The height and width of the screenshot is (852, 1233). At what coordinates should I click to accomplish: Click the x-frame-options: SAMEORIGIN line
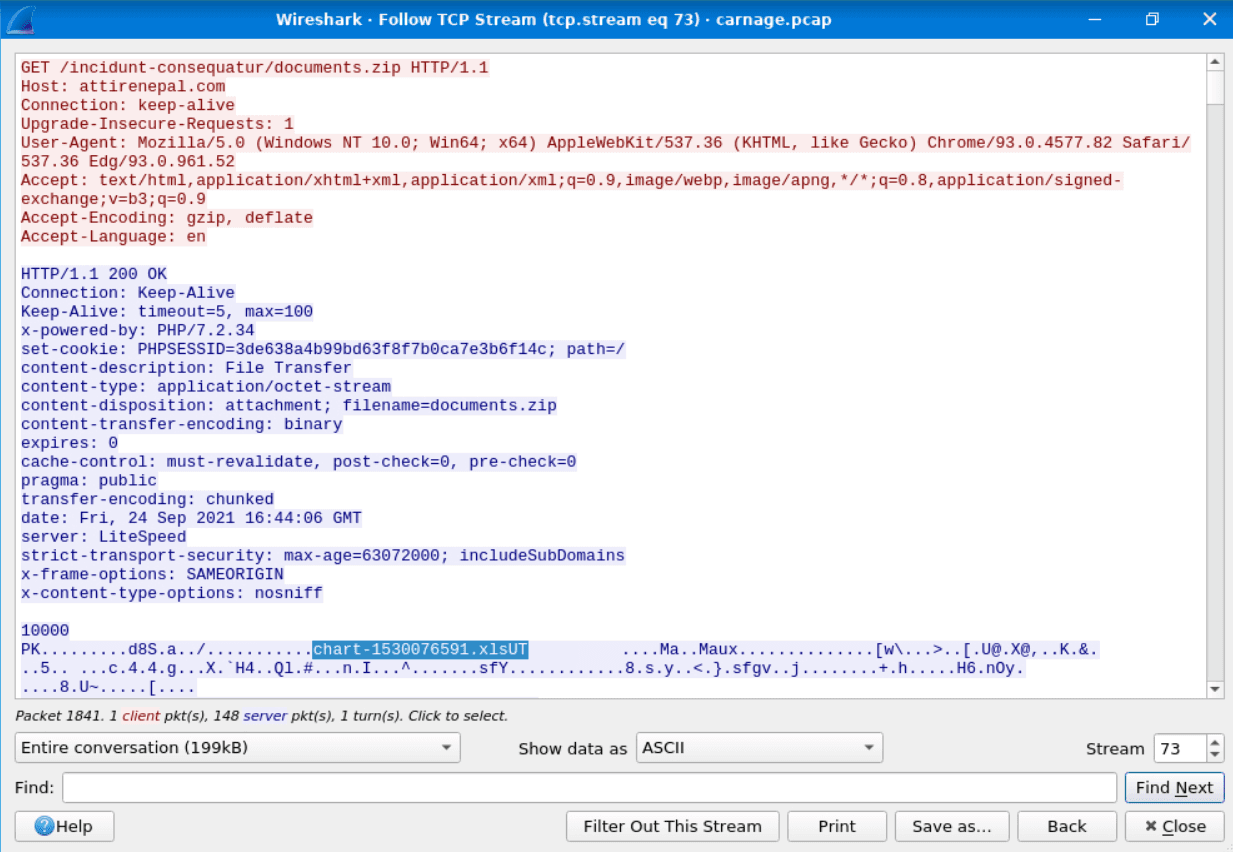tap(152, 574)
